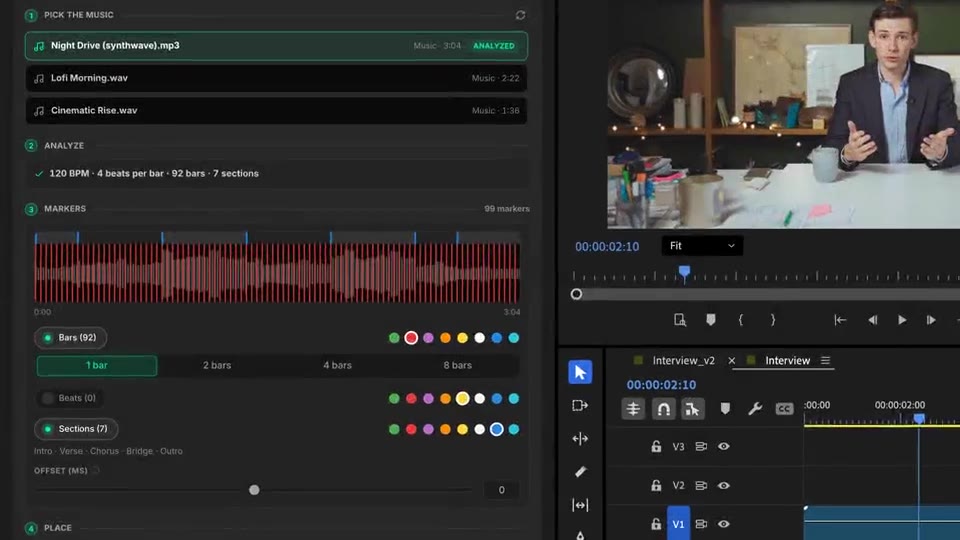Pick cyan color for Bars markers
The image size is (960, 540).
[x=514, y=338]
